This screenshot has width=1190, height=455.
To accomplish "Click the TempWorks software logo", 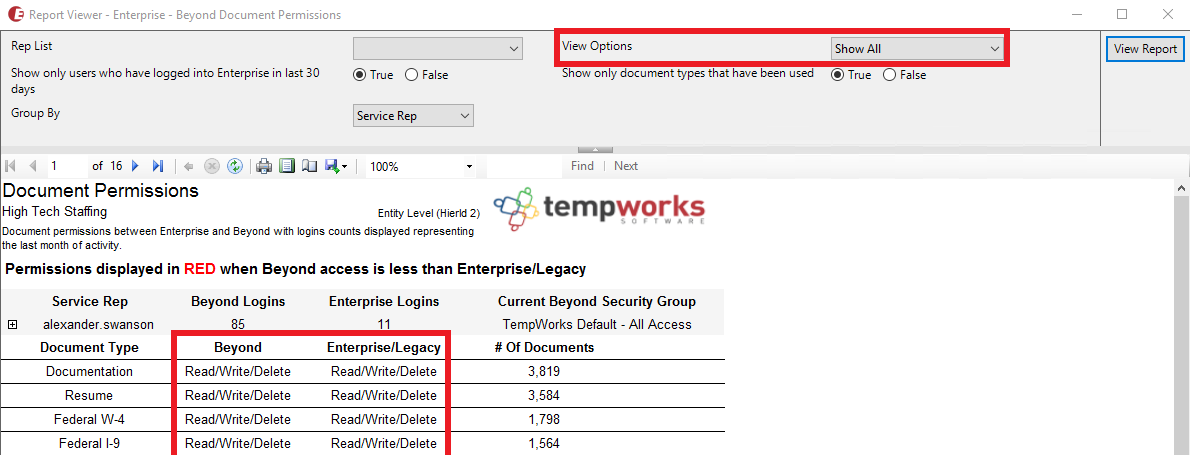I will pyautogui.click(x=600, y=207).
